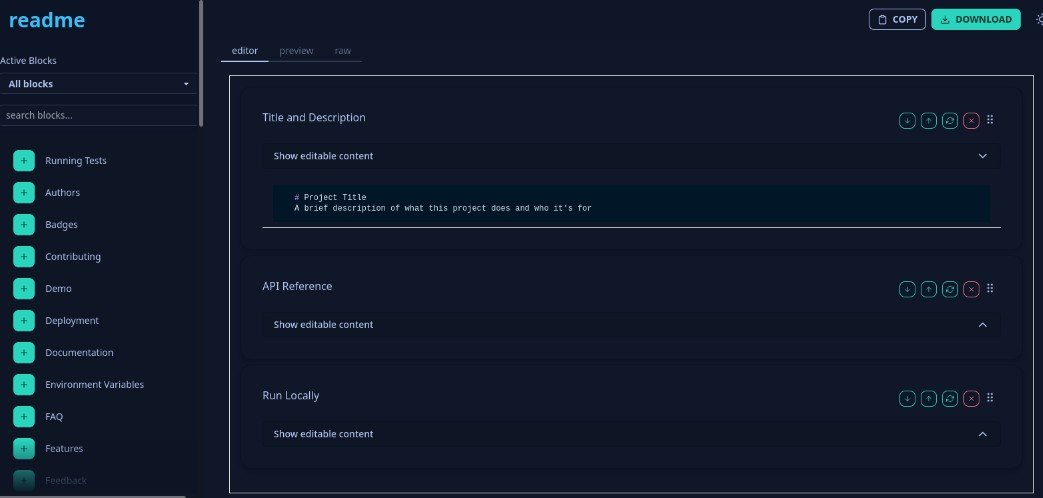Reset the Title and Description block
1043x498 pixels.
point(950,120)
